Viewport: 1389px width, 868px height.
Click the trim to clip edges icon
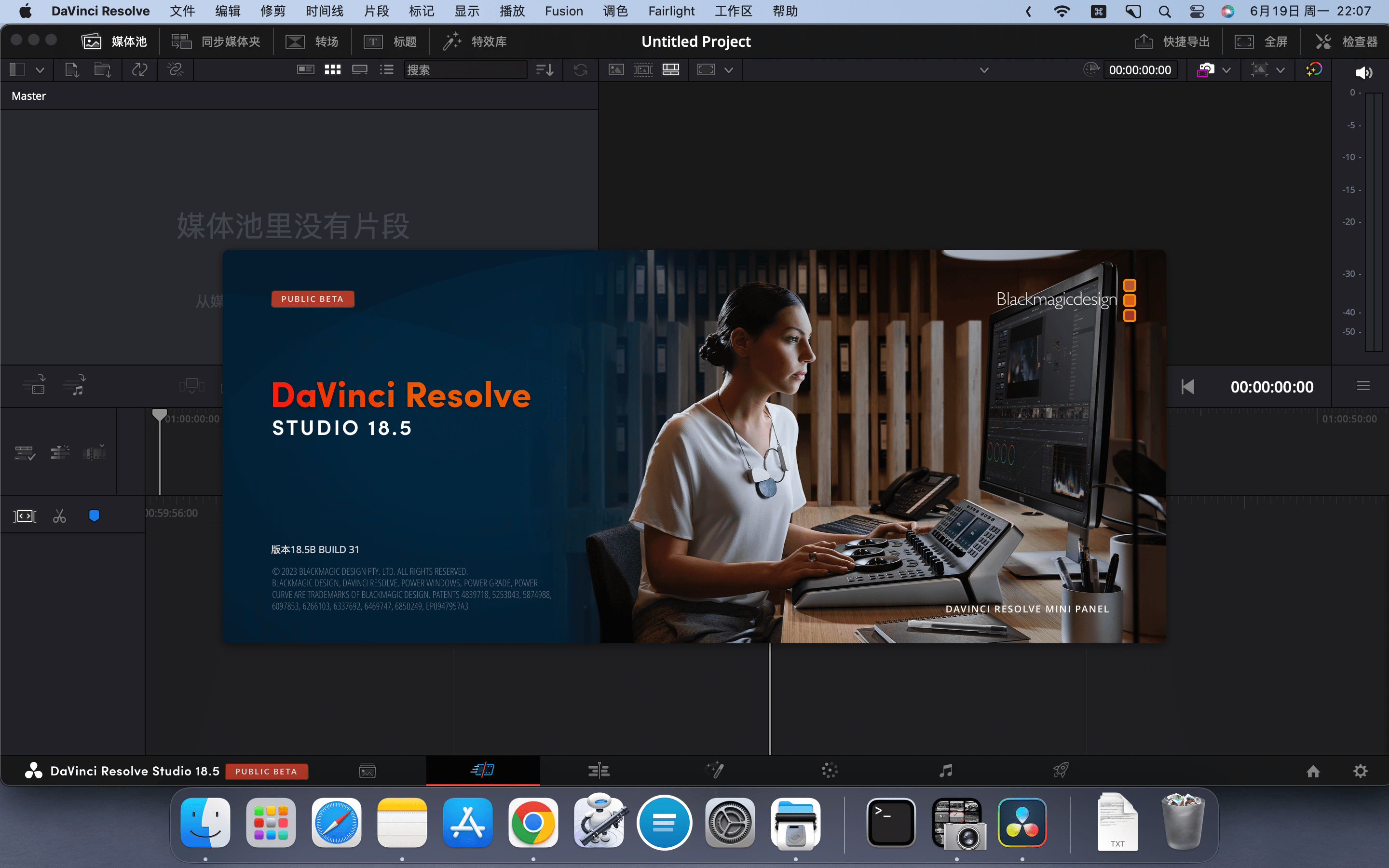pos(25,516)
